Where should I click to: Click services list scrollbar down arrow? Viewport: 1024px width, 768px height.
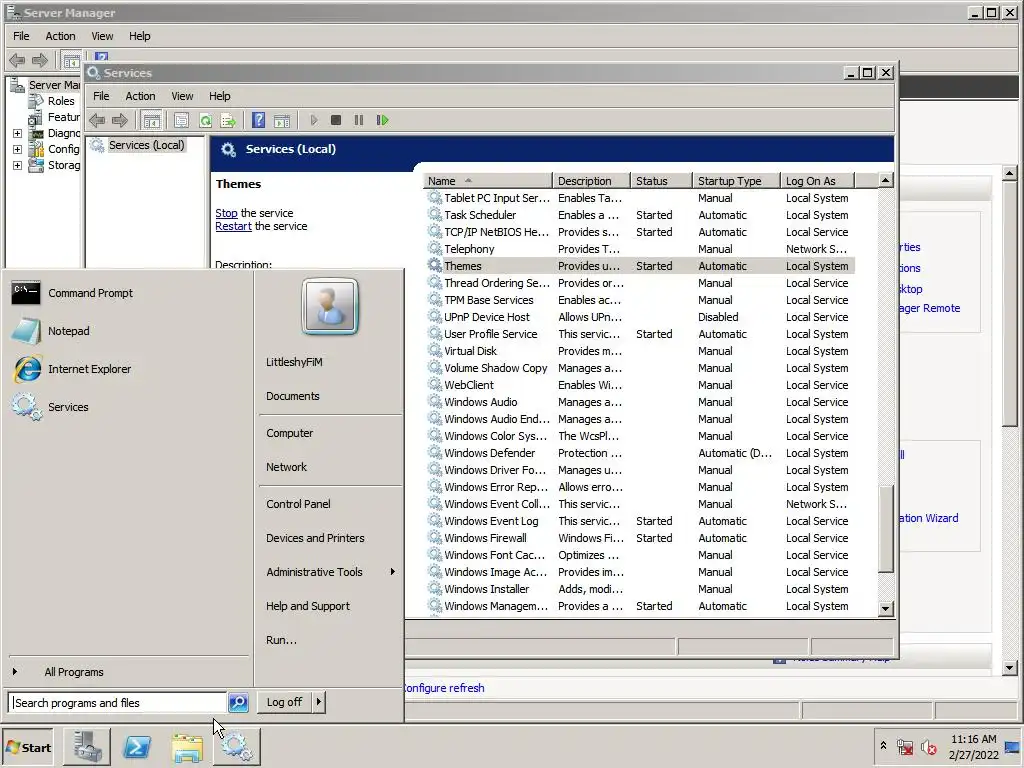tap(886, 609)
